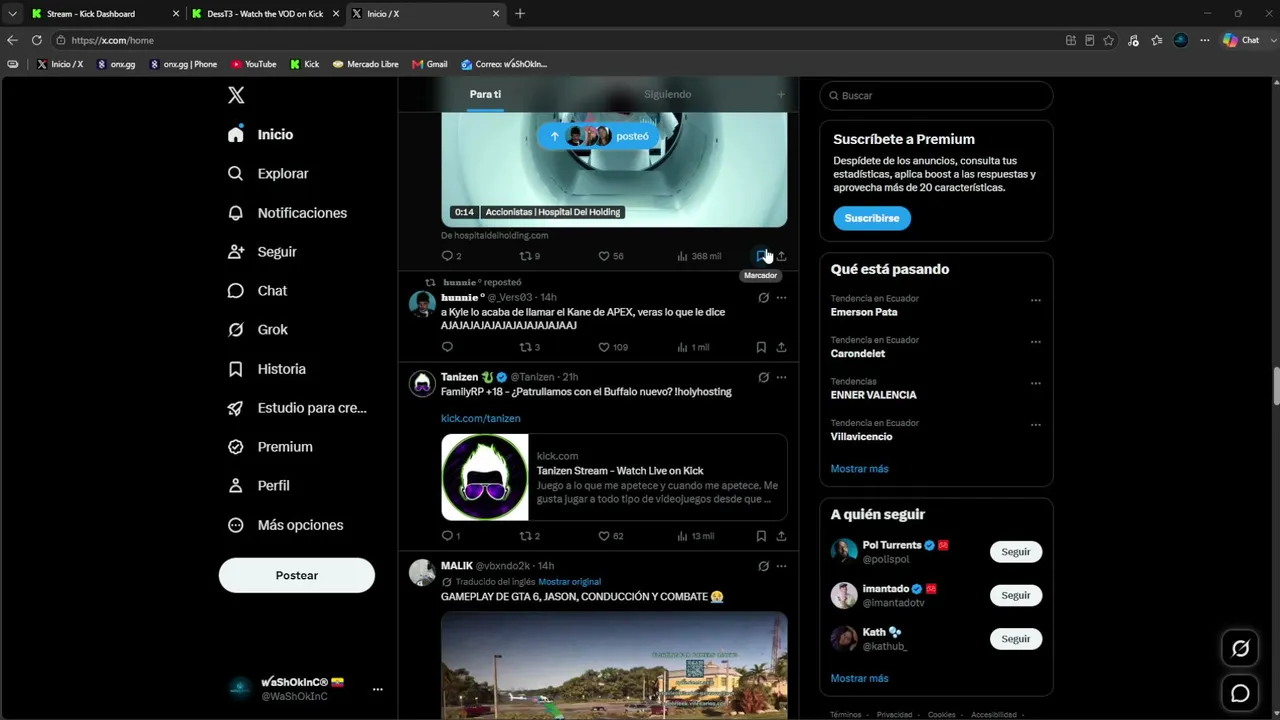This screenshot has height=720, width=1280.
Task: Share hunnie's post
Action: [781, 347]
